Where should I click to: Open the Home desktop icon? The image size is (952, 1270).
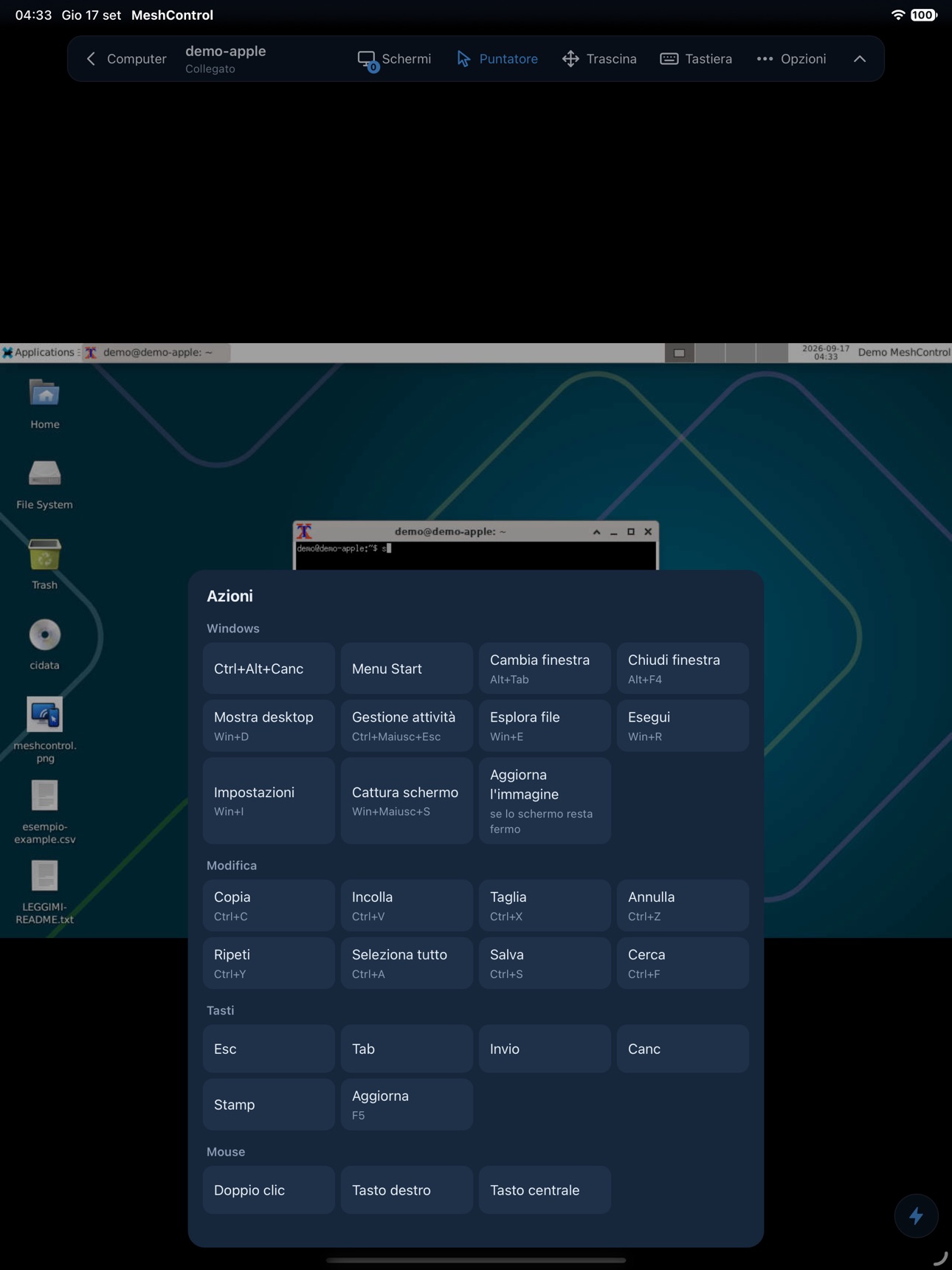pyautogui.click(x=44, y=404)
